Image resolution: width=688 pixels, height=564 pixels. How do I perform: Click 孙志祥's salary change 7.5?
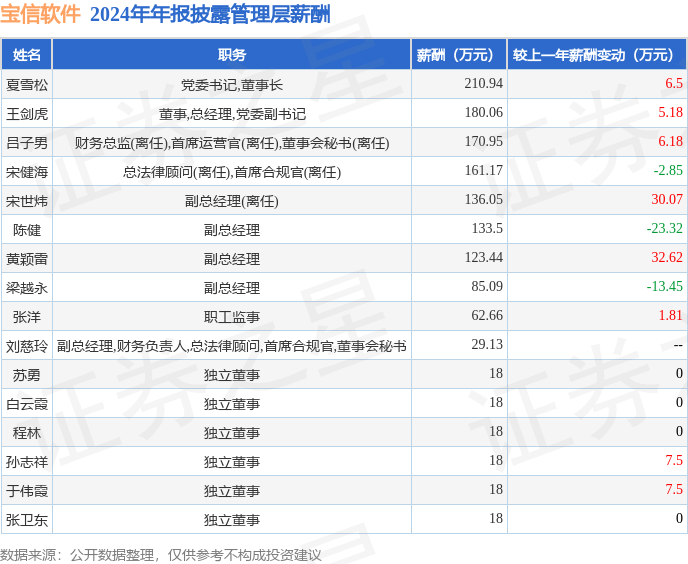(674, 460)
